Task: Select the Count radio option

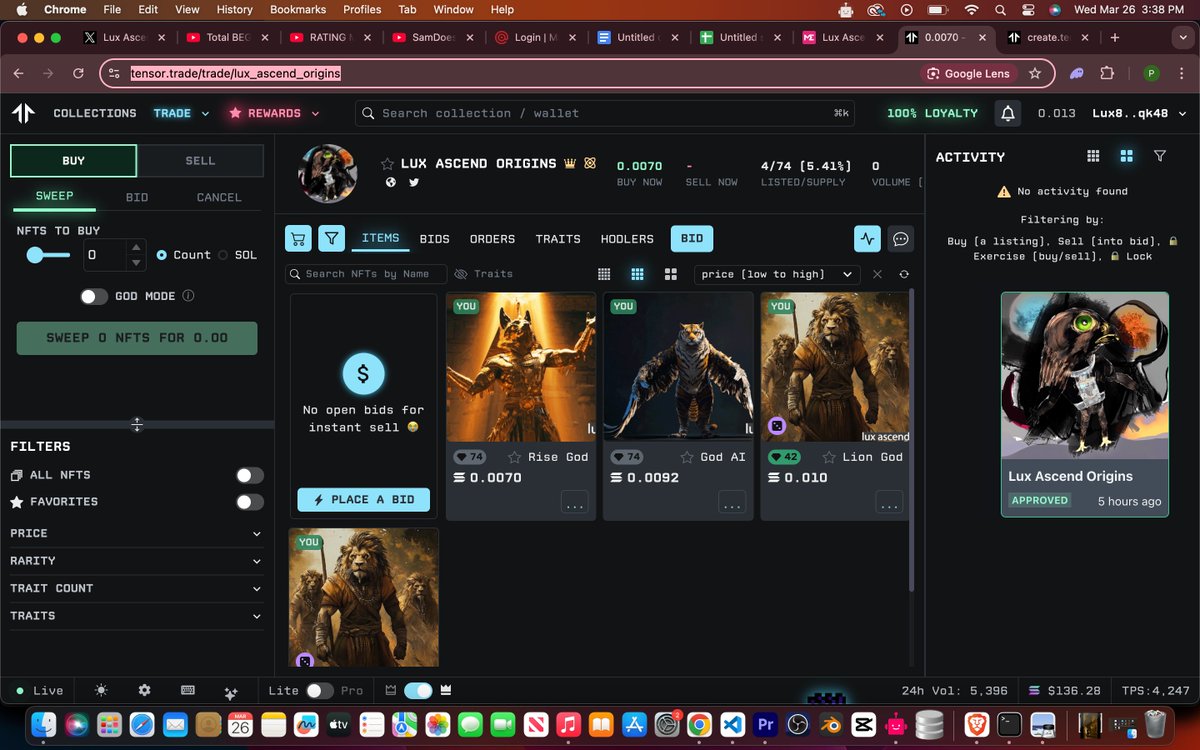Action: point(162,255)
